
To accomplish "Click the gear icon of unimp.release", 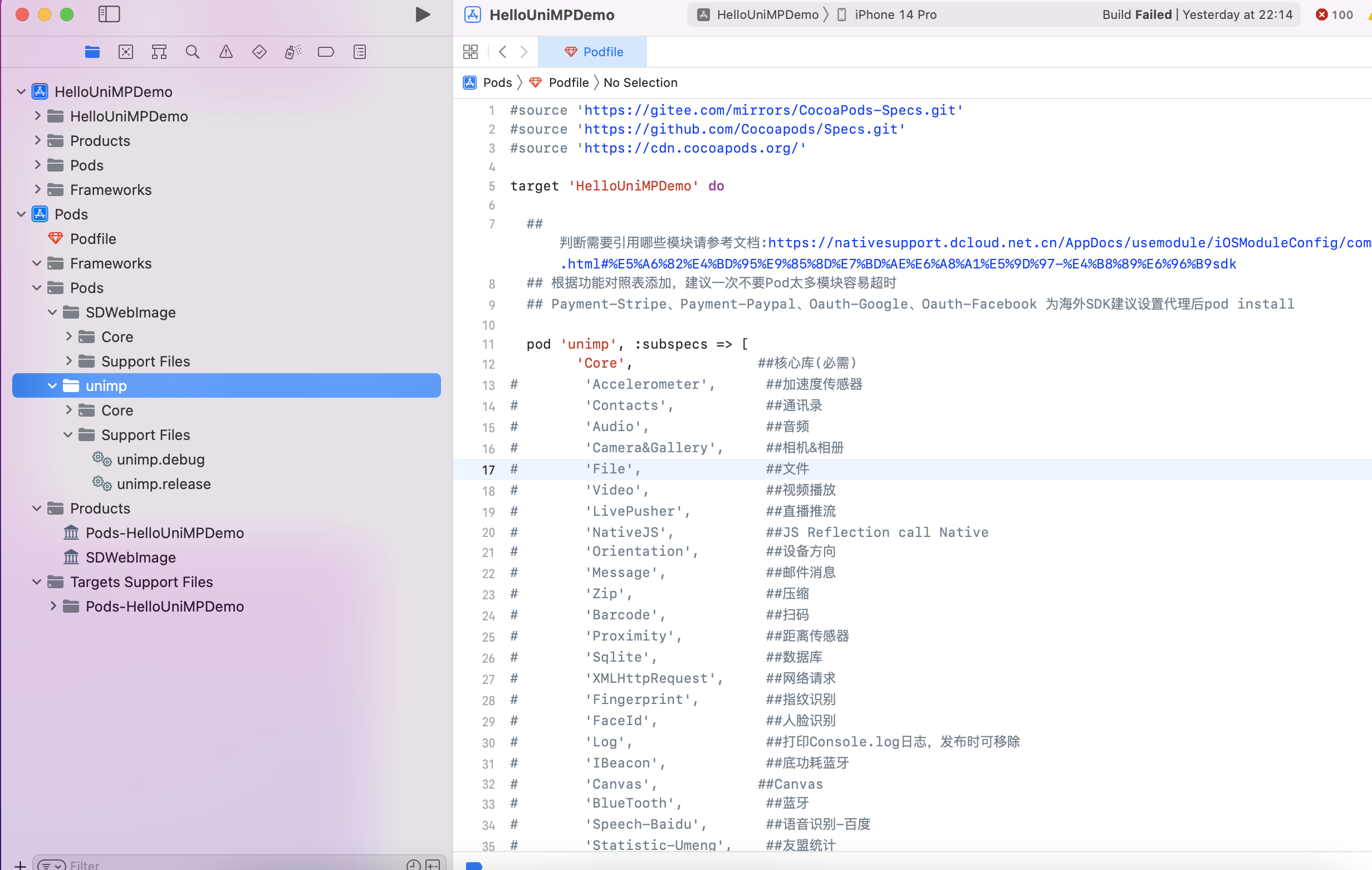I will pos(102,483).
